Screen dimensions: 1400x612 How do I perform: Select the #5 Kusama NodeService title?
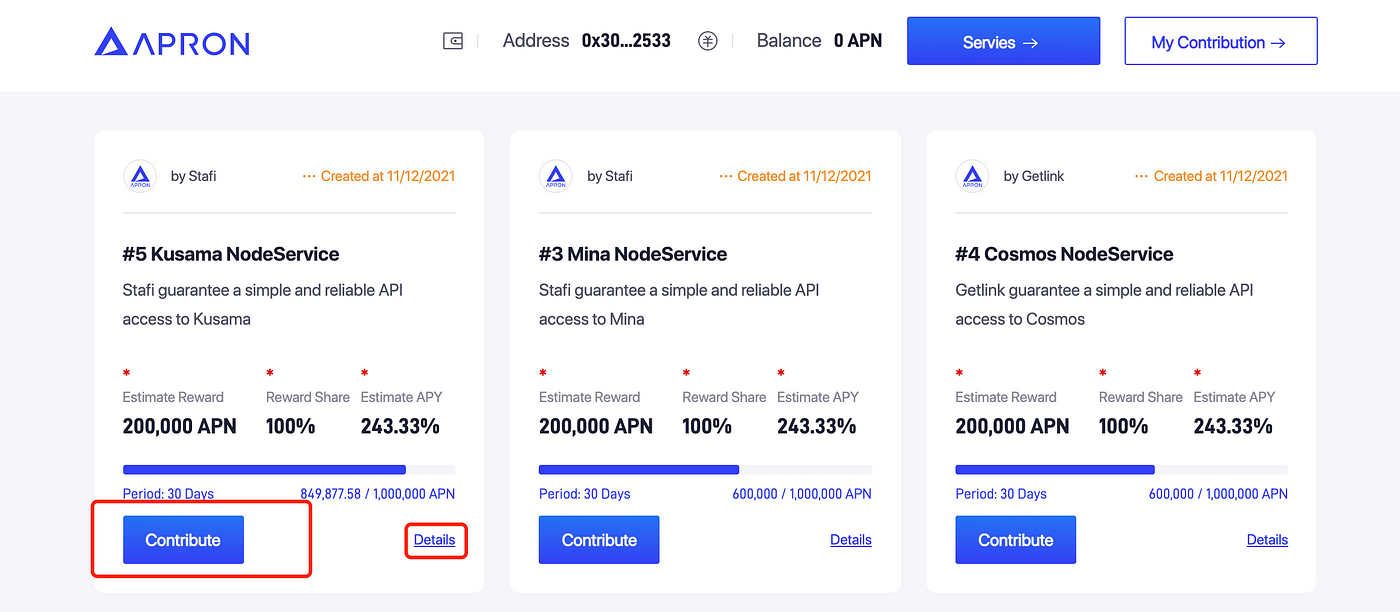[231, 254]
